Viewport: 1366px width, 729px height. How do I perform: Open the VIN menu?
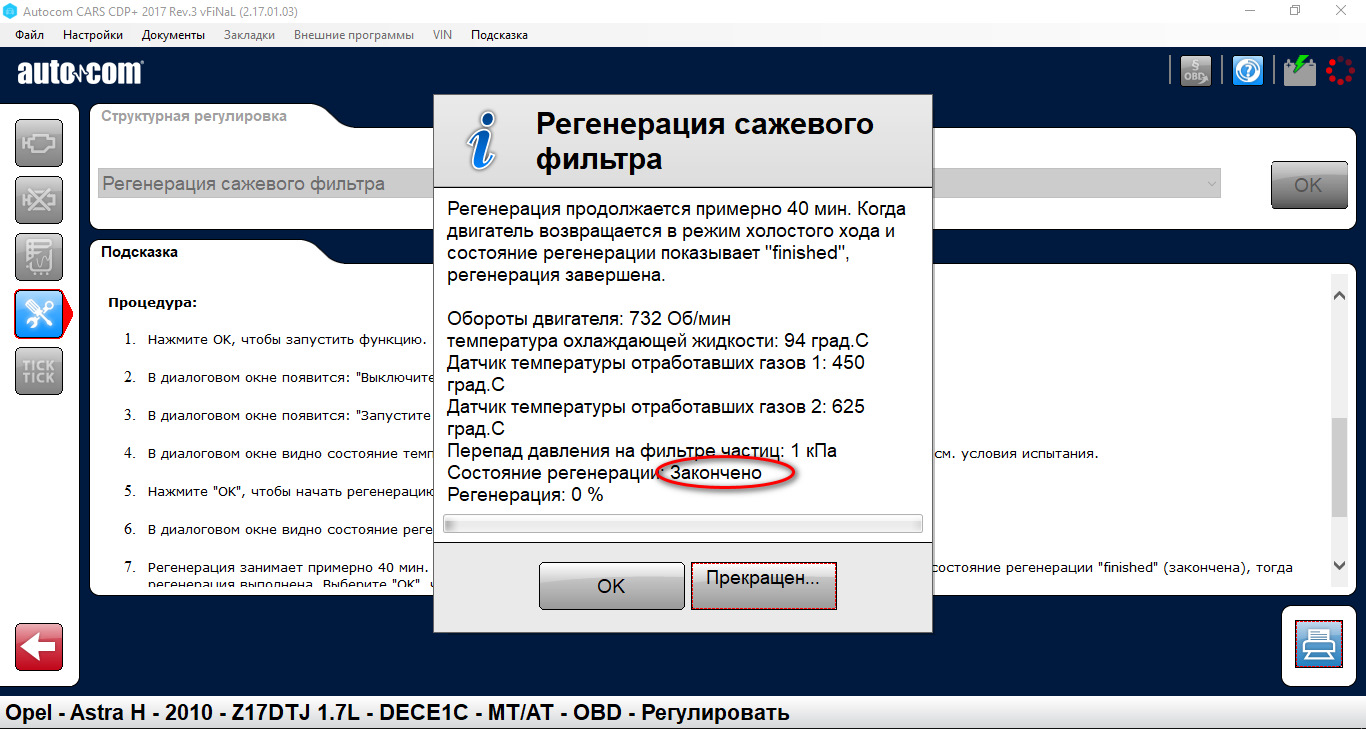[x=442, y=35]
